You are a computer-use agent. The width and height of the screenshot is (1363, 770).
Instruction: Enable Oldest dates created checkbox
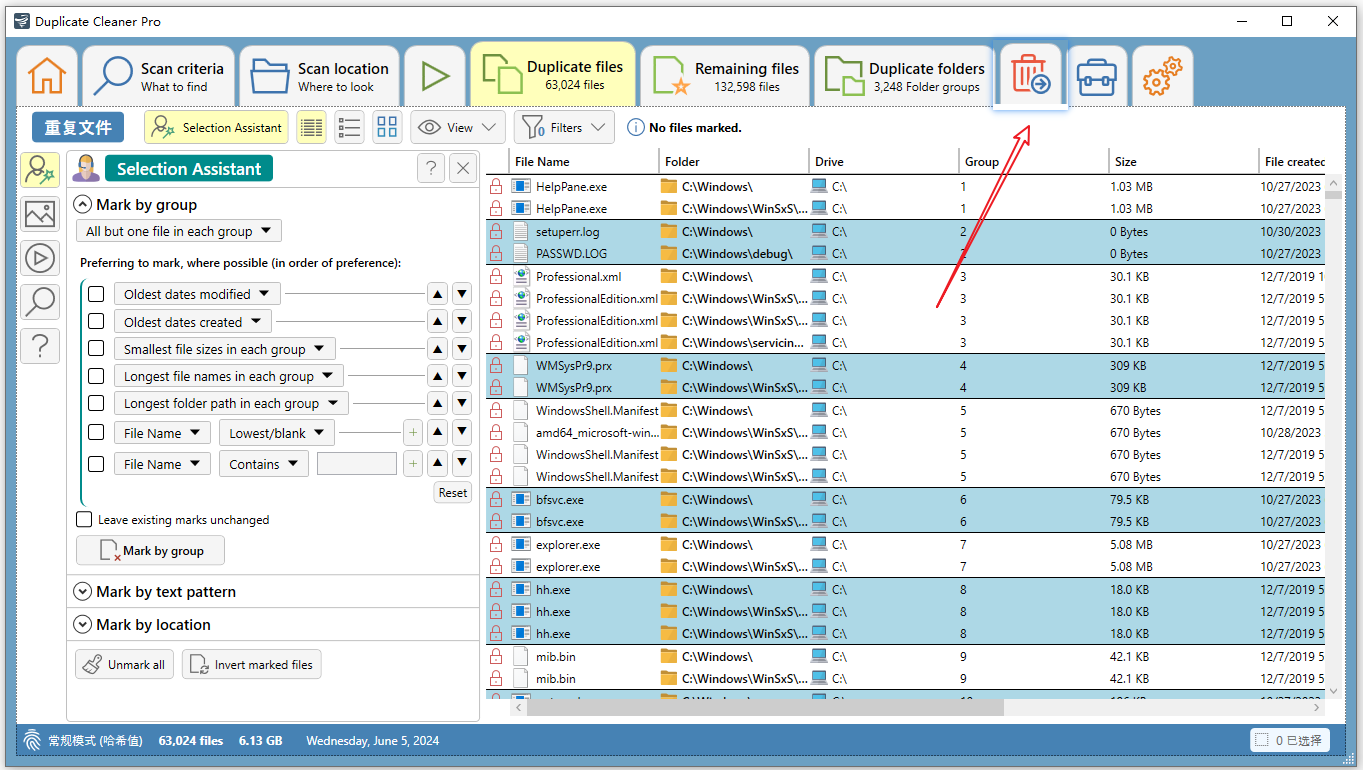96,321
